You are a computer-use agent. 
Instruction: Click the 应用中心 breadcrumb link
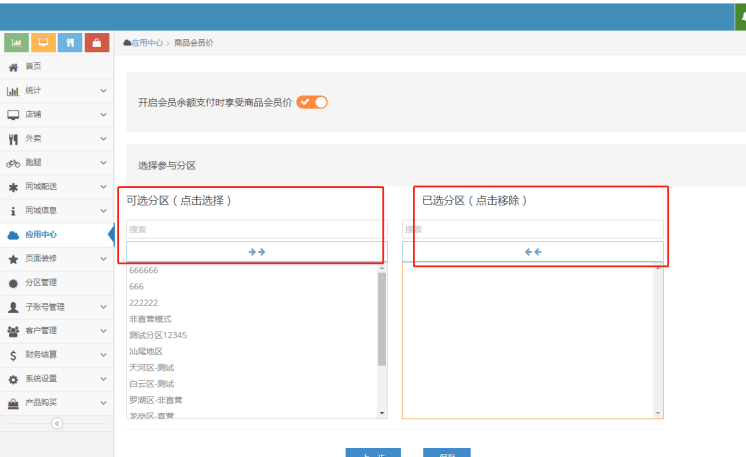coord(146,43)
